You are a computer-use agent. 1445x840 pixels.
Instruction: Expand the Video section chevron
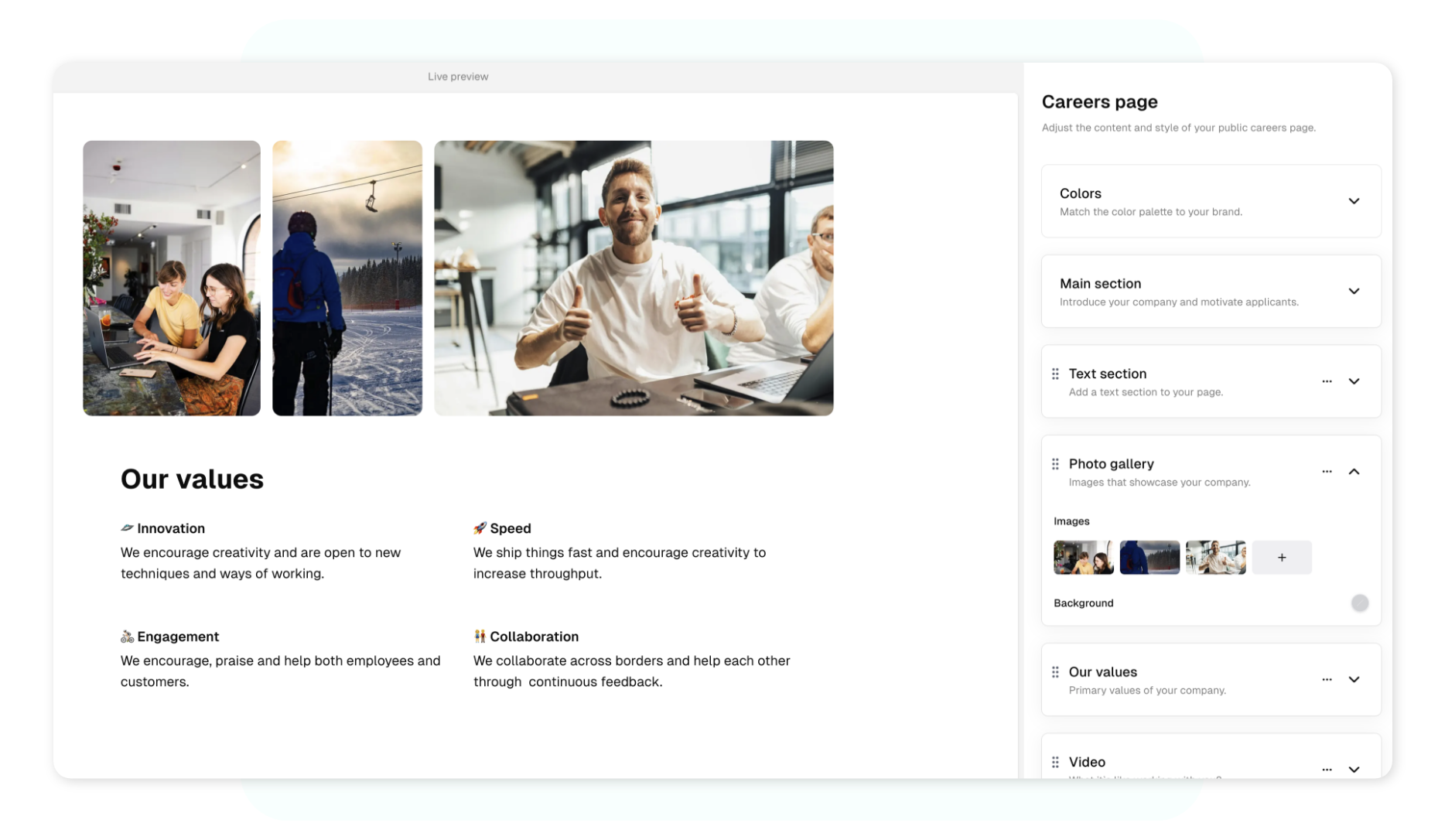pos(1354,770)
